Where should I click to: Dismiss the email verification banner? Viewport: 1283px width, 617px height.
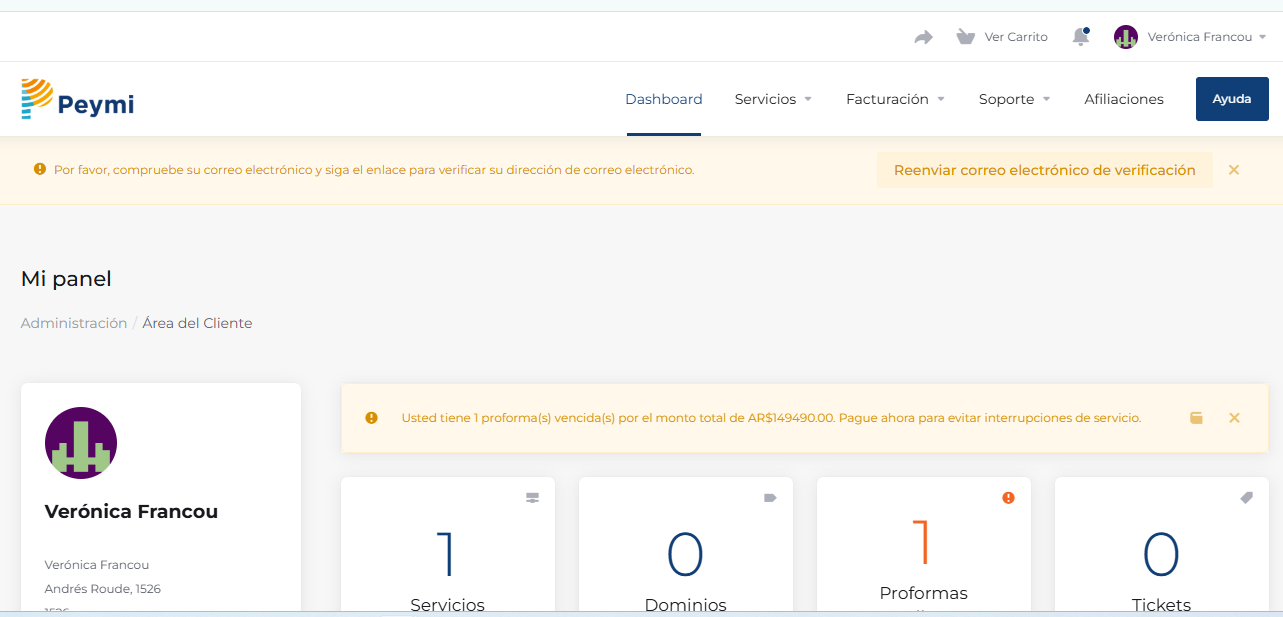pos(1234,170)
